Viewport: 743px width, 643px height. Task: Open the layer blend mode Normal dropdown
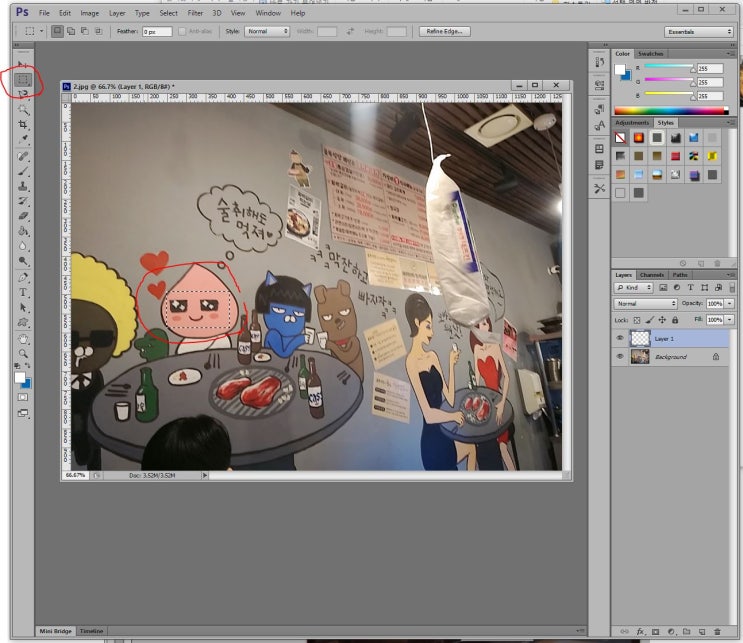645,303
